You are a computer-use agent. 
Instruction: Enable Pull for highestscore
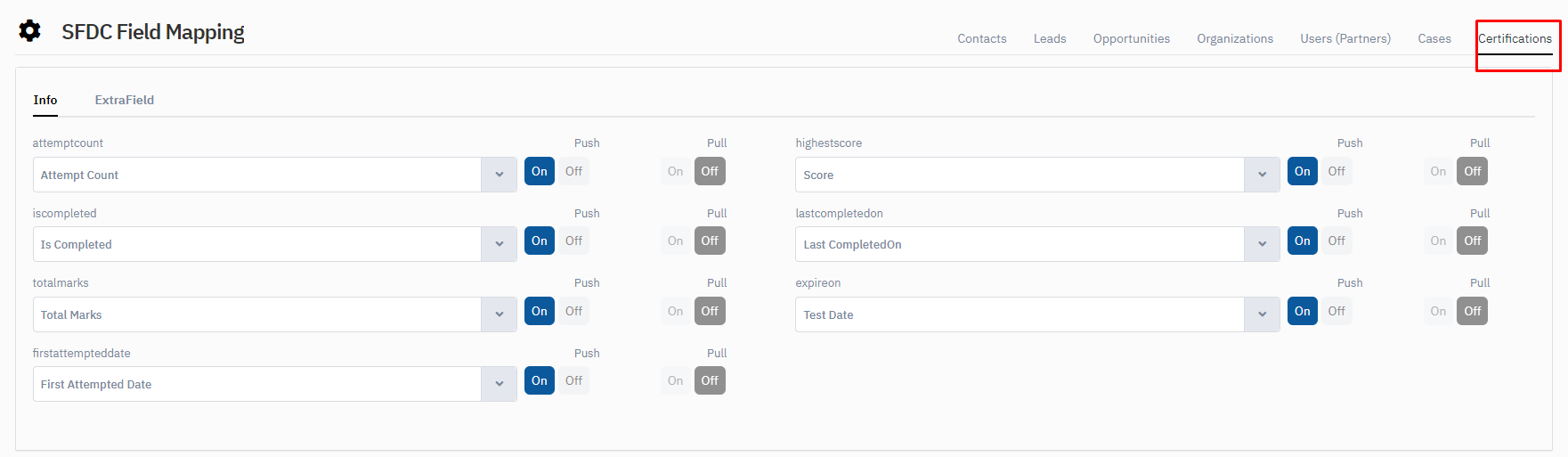pos(1438,171)
